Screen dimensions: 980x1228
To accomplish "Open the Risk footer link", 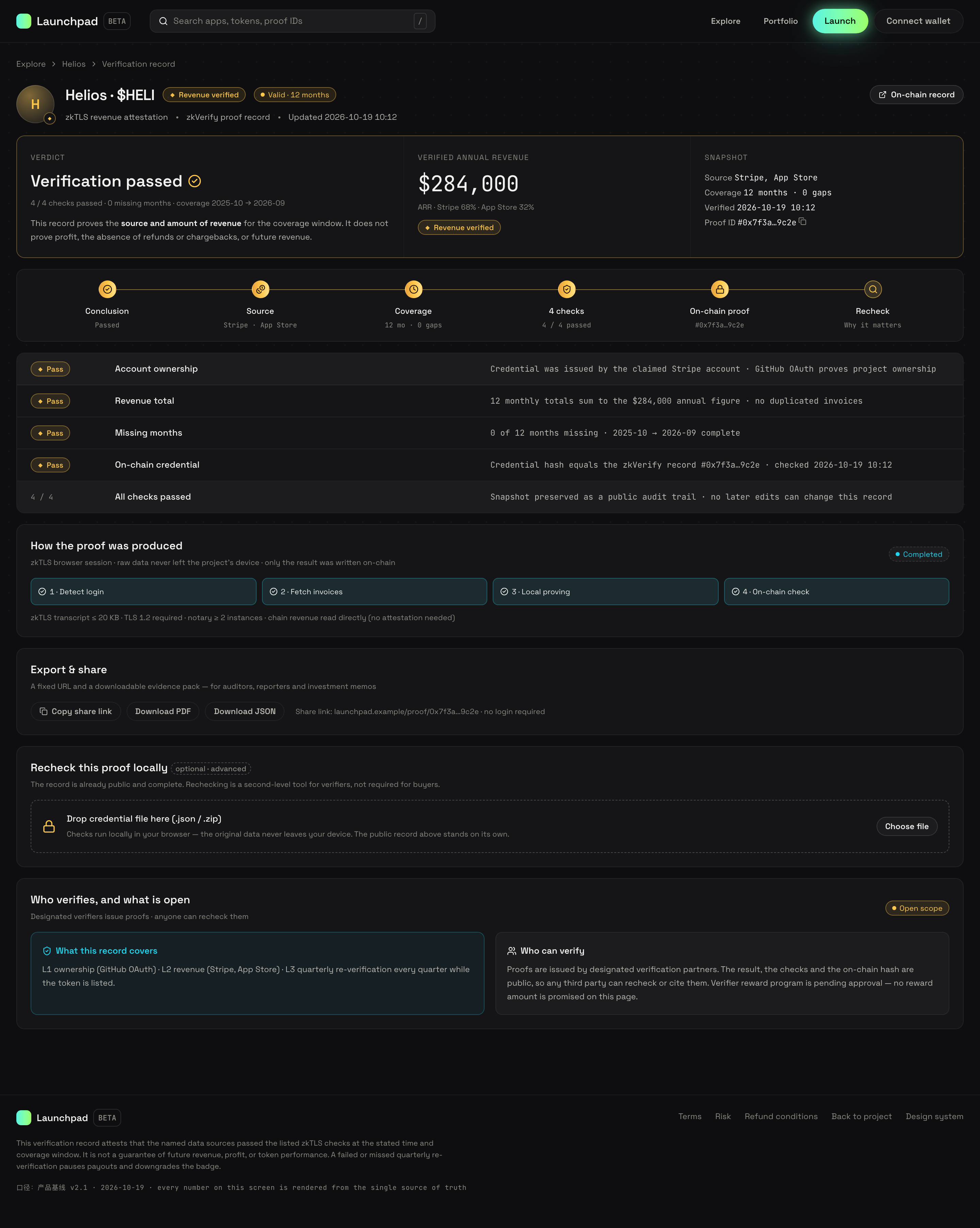I will (723, 1116).
